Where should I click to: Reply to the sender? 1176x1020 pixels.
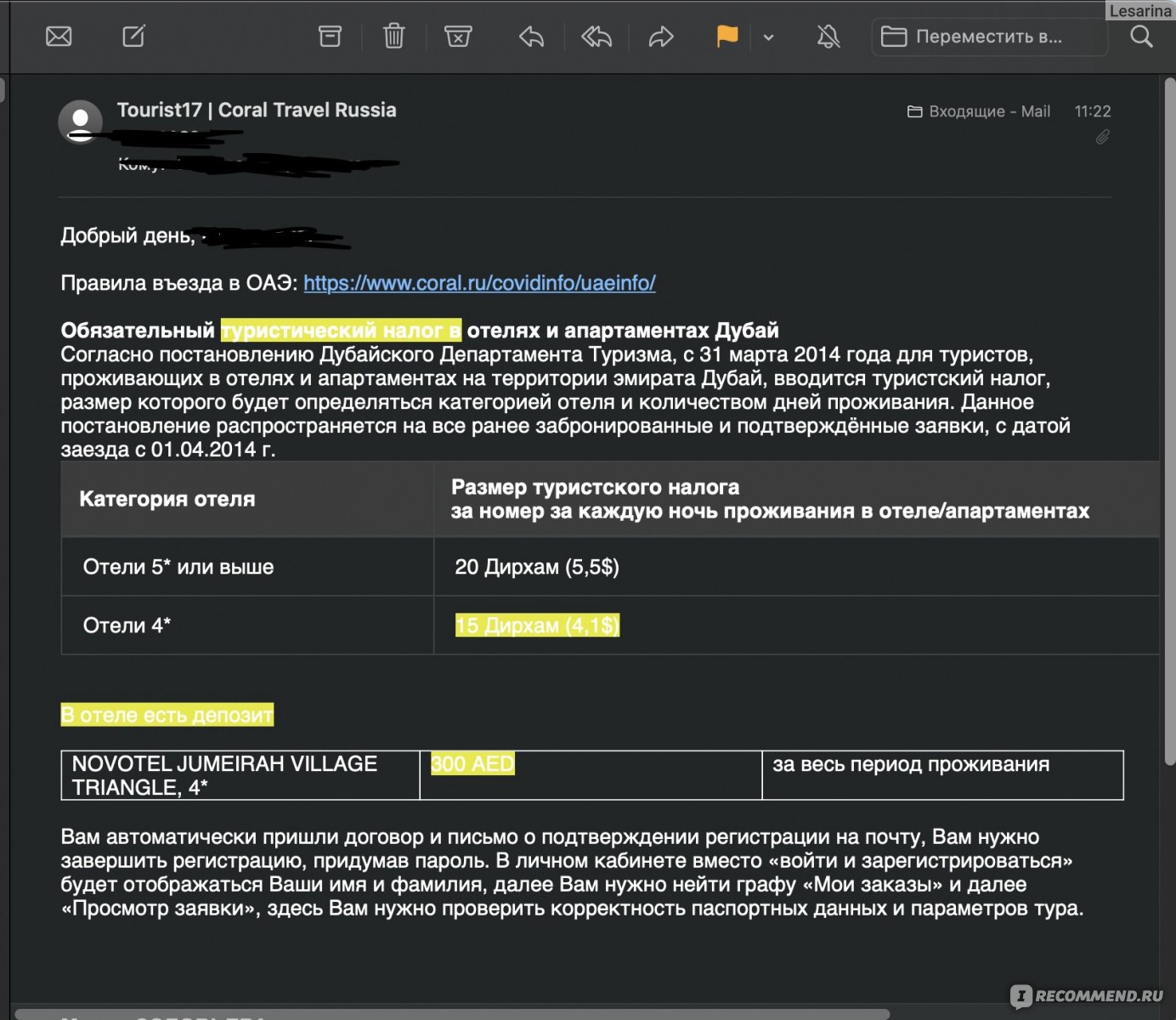point(531,37)
